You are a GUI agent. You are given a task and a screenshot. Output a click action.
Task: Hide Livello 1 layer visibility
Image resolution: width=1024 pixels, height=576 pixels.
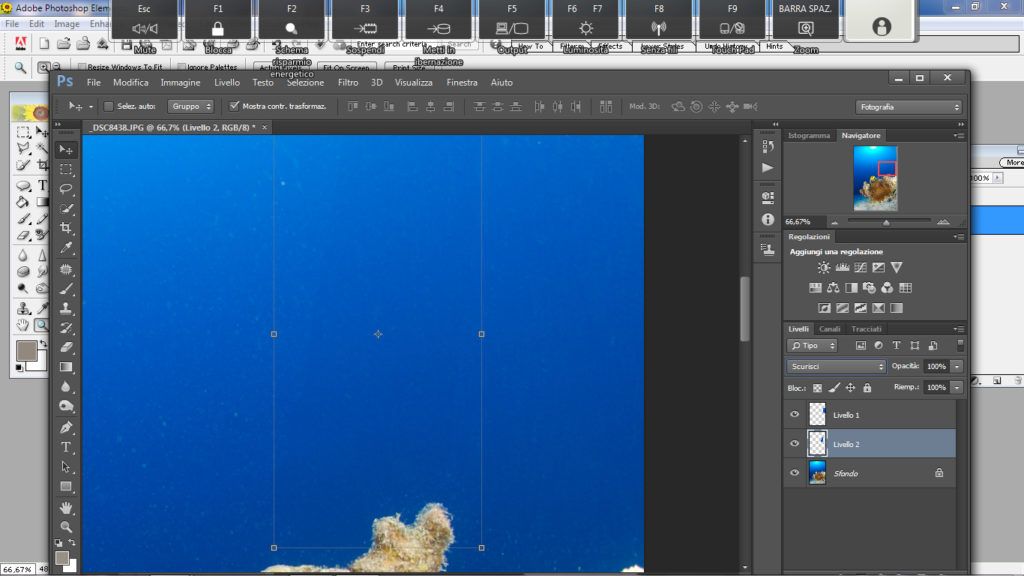tap(795, 414)
